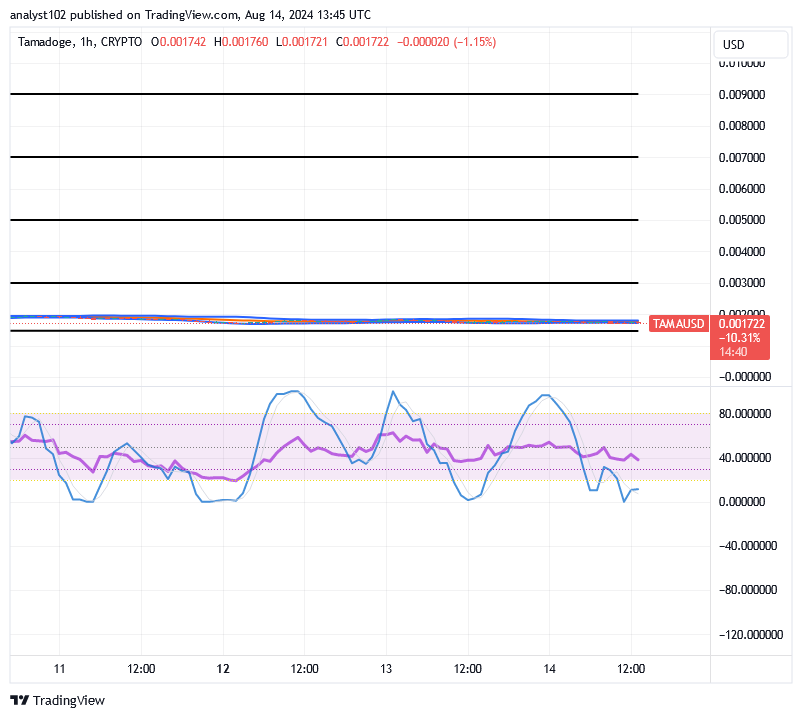Screen dimensions: 802x718
Task: Click the 0.004000 price axis label
Action: coord(743,251)
